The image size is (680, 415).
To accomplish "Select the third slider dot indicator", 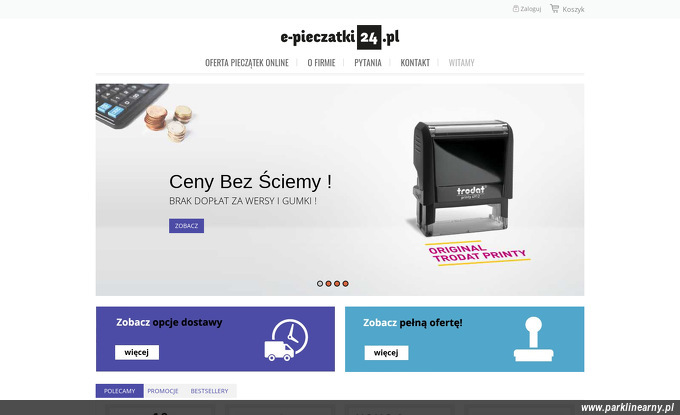I will tap(337, 284).
